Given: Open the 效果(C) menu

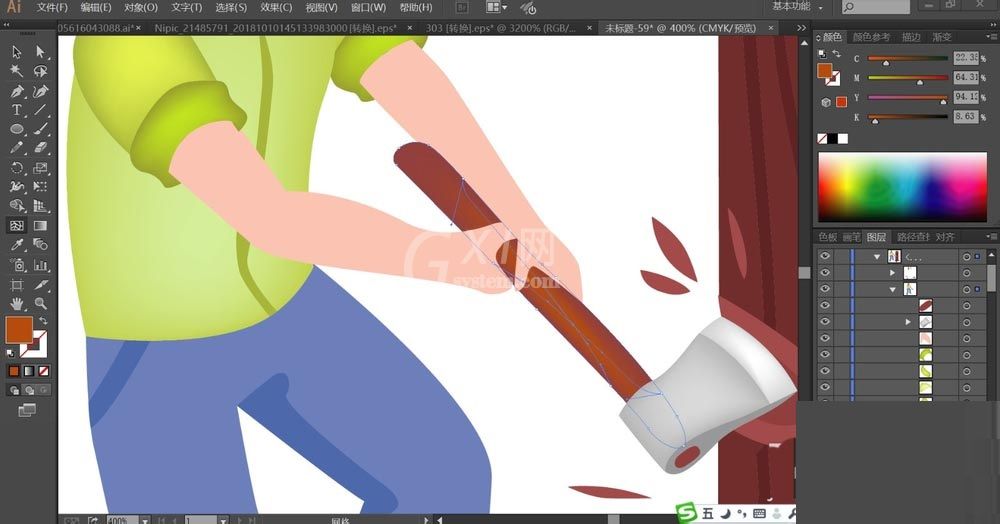Looking at the screenshot, I should pyautogui.click(x=276, y=8).
